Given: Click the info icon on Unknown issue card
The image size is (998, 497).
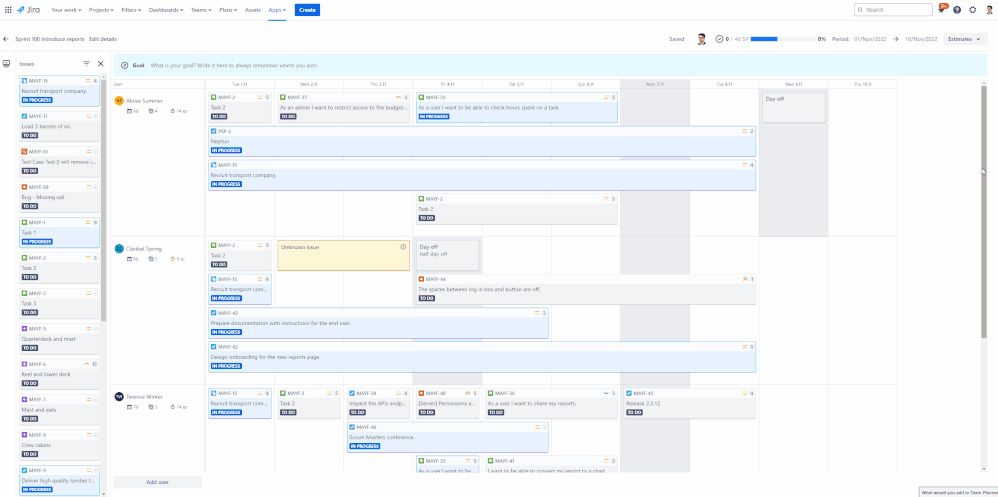Looking at the screenshot, I should point(403,246).
